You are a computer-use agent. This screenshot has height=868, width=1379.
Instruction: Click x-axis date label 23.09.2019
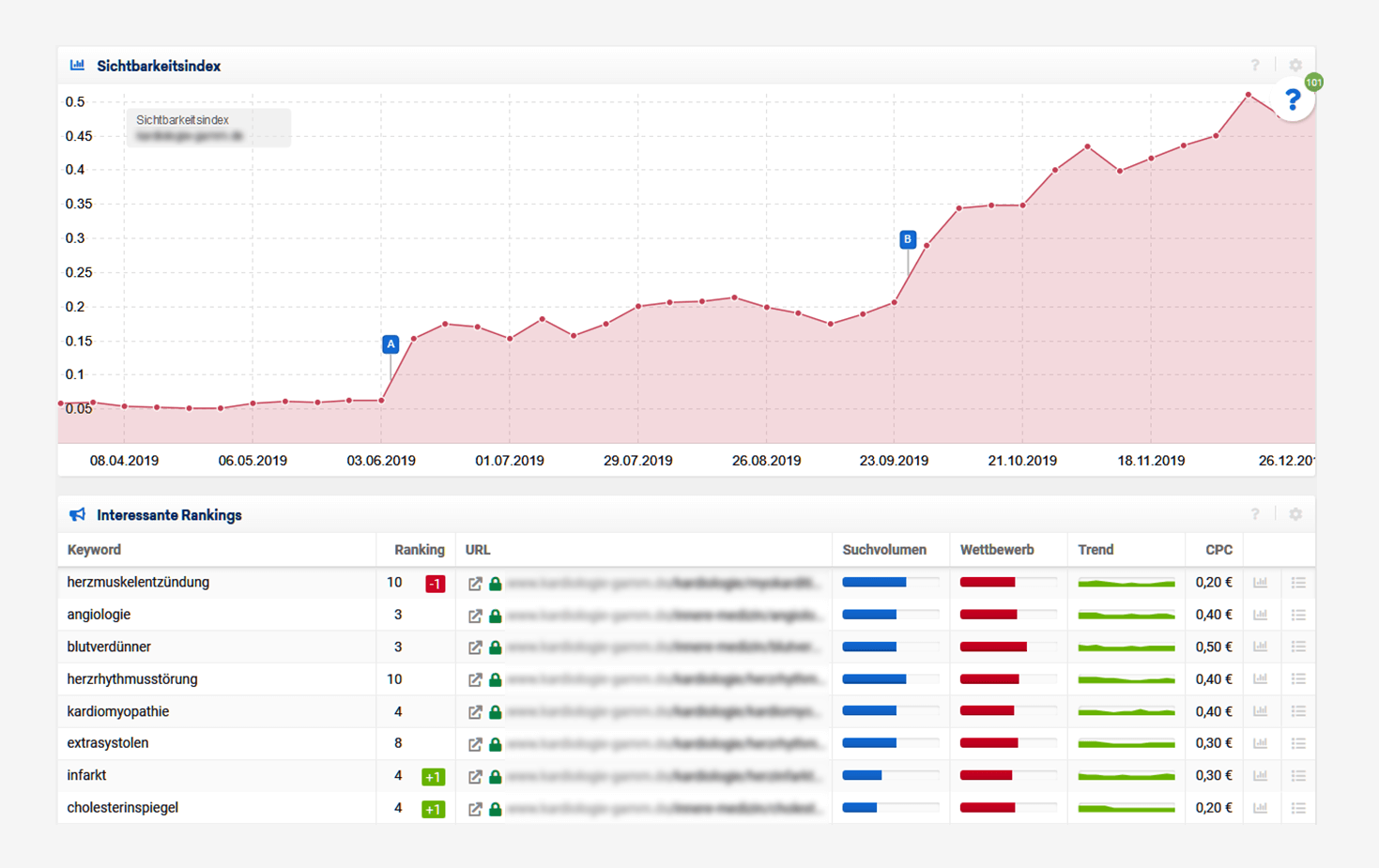[894, 461]
